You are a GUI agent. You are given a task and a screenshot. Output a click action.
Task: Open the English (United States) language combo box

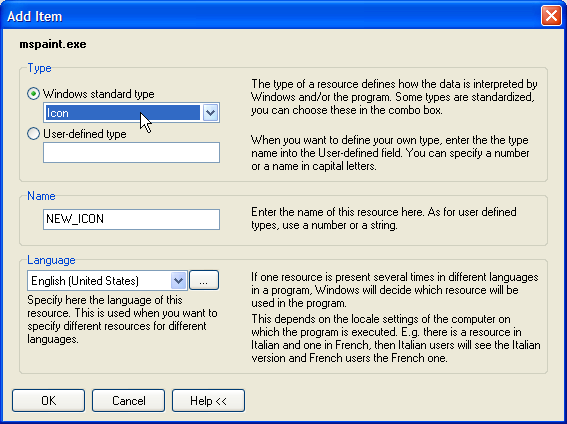click(x=107, y=280)
